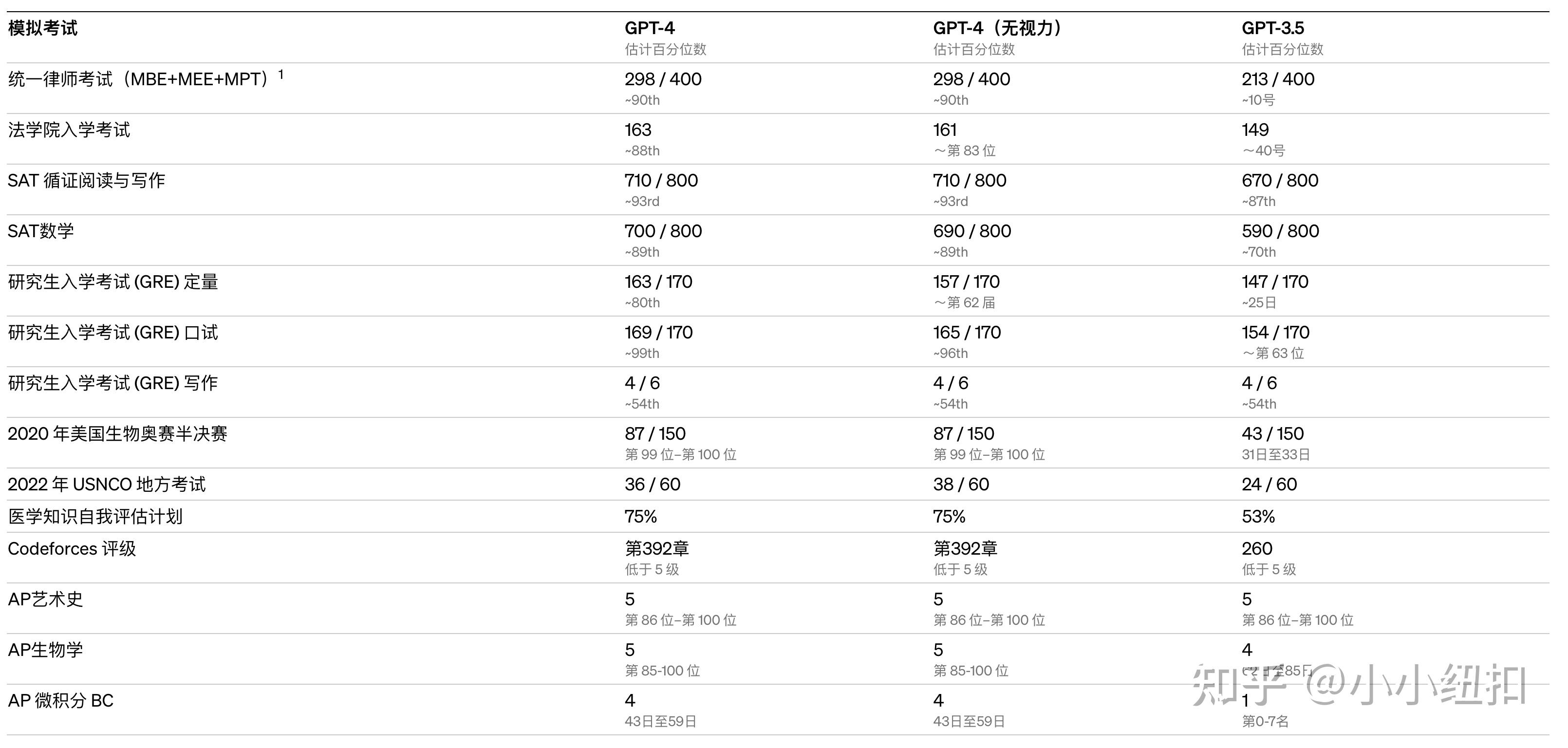Select the AP艺术史 row label
This screenshot has width=1568, height=748.
pyautogui.click(x=45, y=599)
